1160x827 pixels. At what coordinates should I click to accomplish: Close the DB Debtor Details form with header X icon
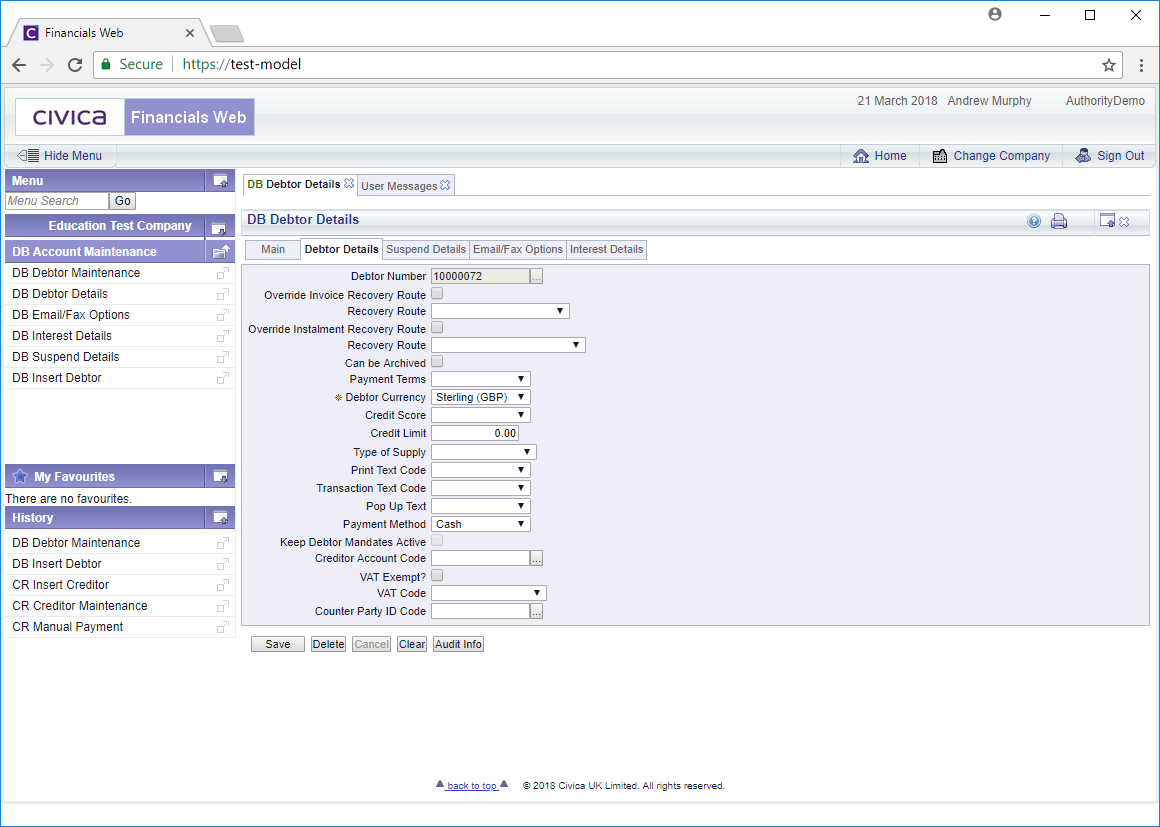pos(1124,222)
